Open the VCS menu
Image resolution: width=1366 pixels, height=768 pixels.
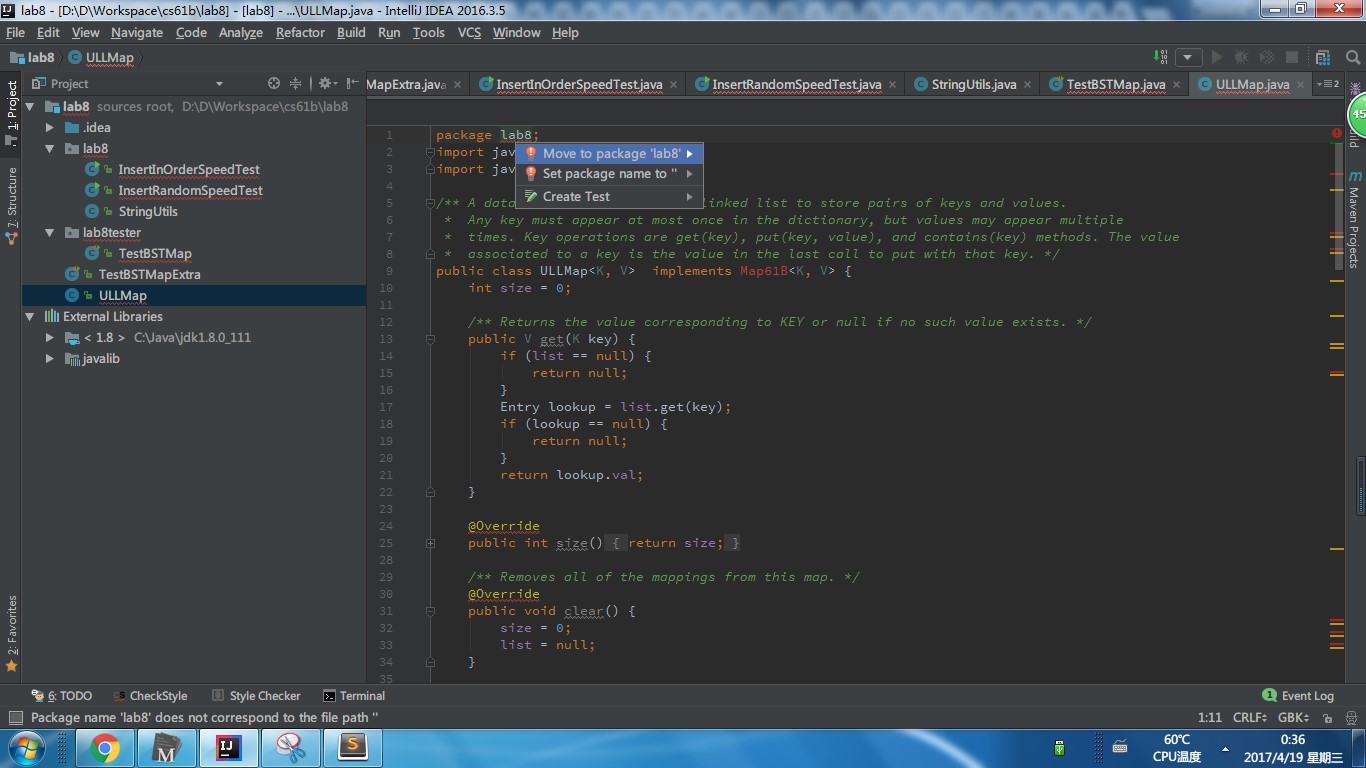click(x=469, y=32)
